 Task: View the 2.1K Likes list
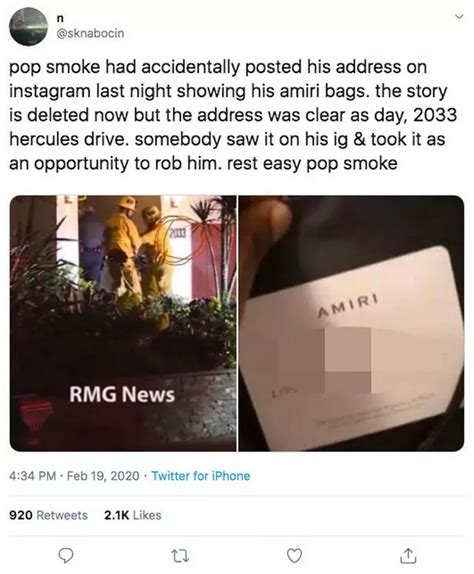point(133,515)
